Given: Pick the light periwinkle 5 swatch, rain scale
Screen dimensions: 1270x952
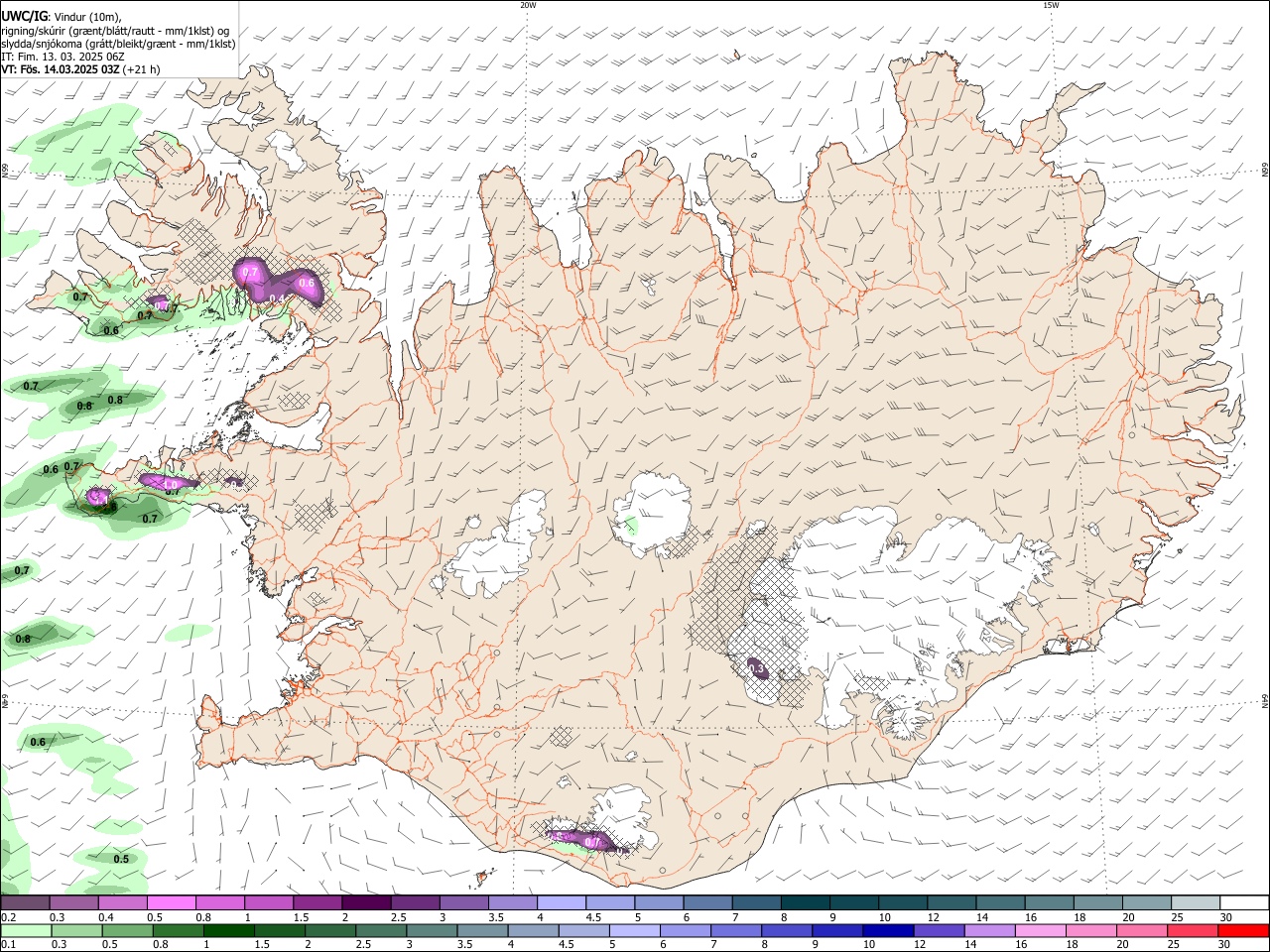Looking at the screenshot, I should [635, 930].
